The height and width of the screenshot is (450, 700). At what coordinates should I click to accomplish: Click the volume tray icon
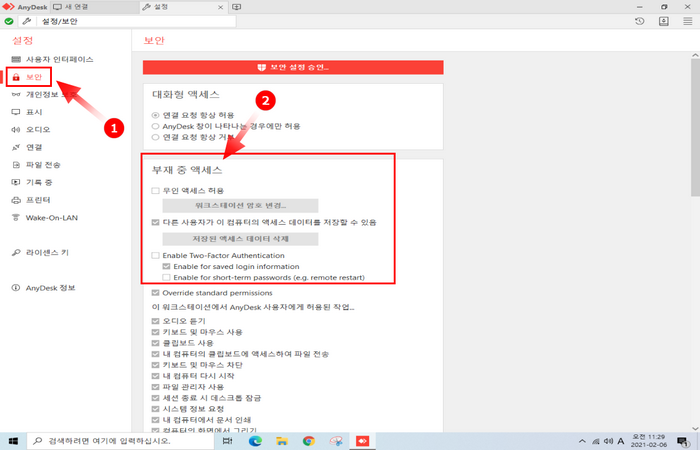point(608,441)
